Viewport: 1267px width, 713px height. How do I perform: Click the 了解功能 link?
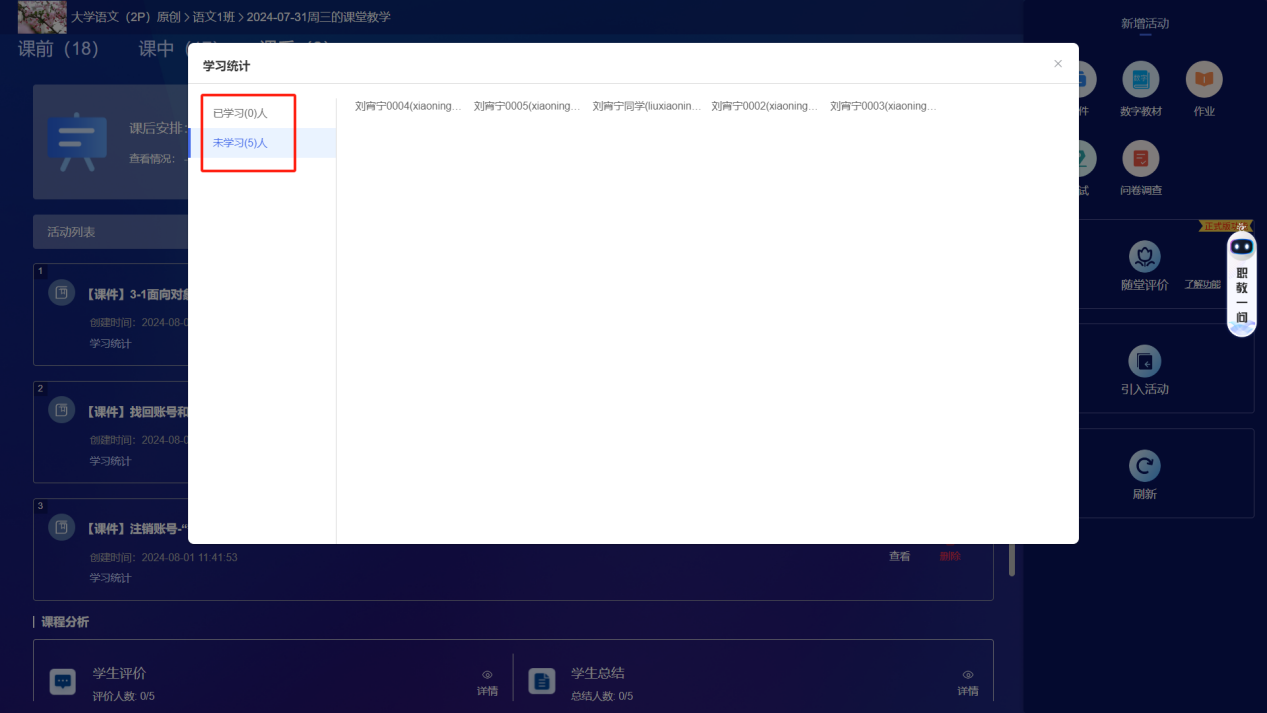pyautogui.click(x=1203, y=285)
